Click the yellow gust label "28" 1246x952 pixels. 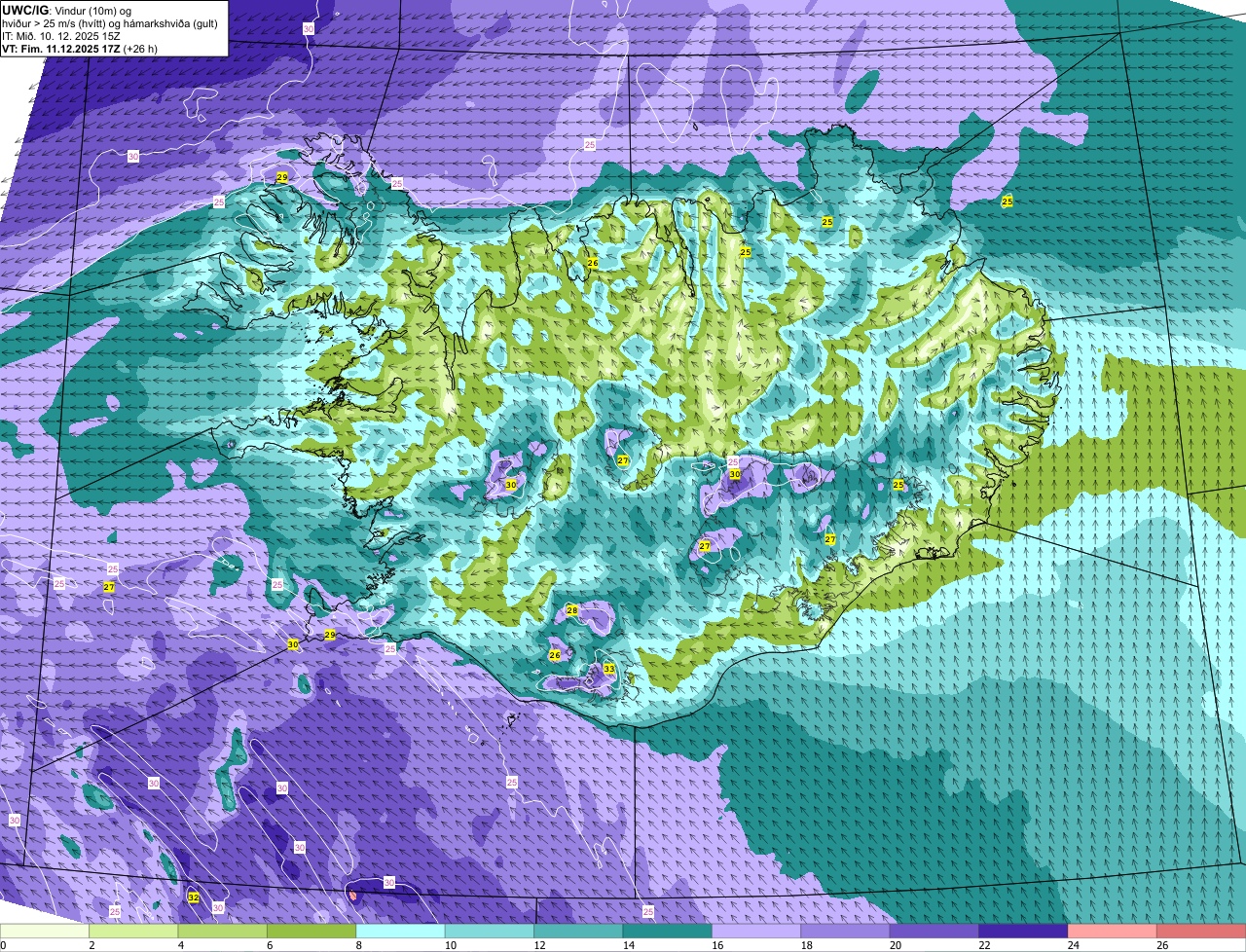click(x=572, y=610)
